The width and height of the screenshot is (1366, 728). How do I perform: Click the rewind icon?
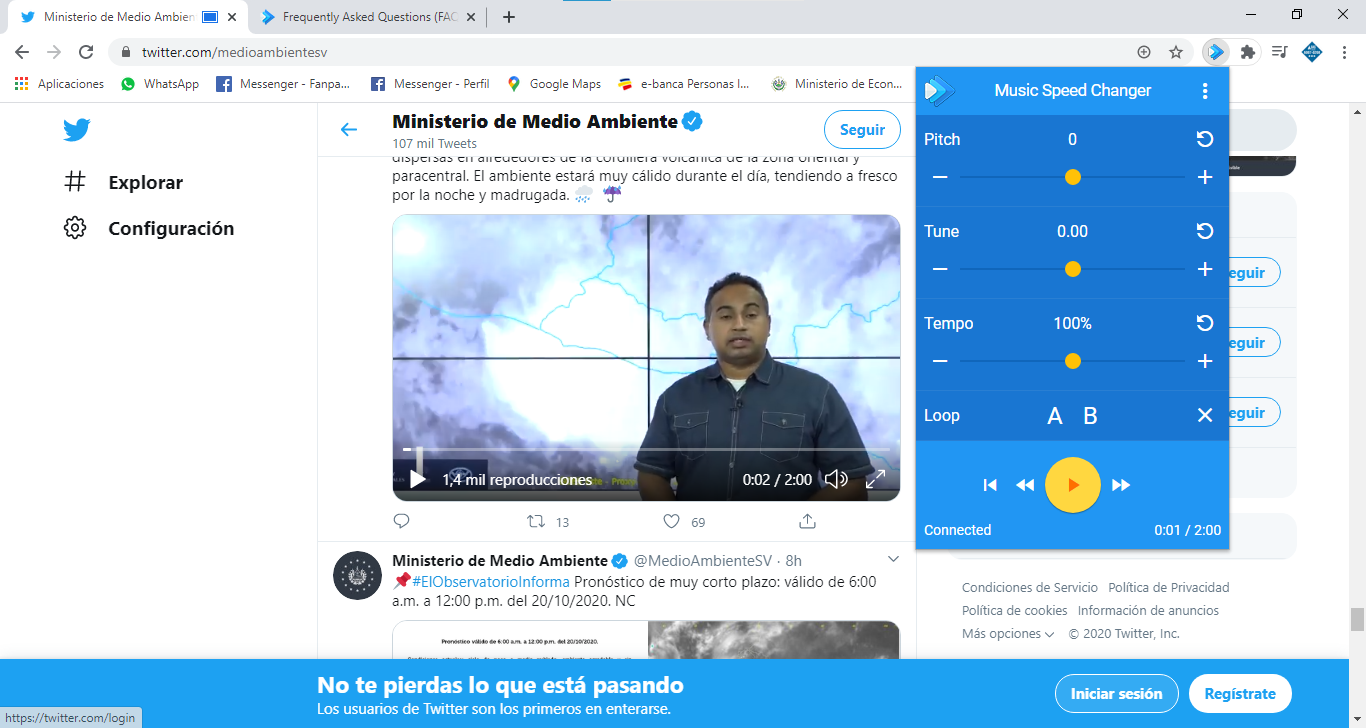pos(1025,485)
